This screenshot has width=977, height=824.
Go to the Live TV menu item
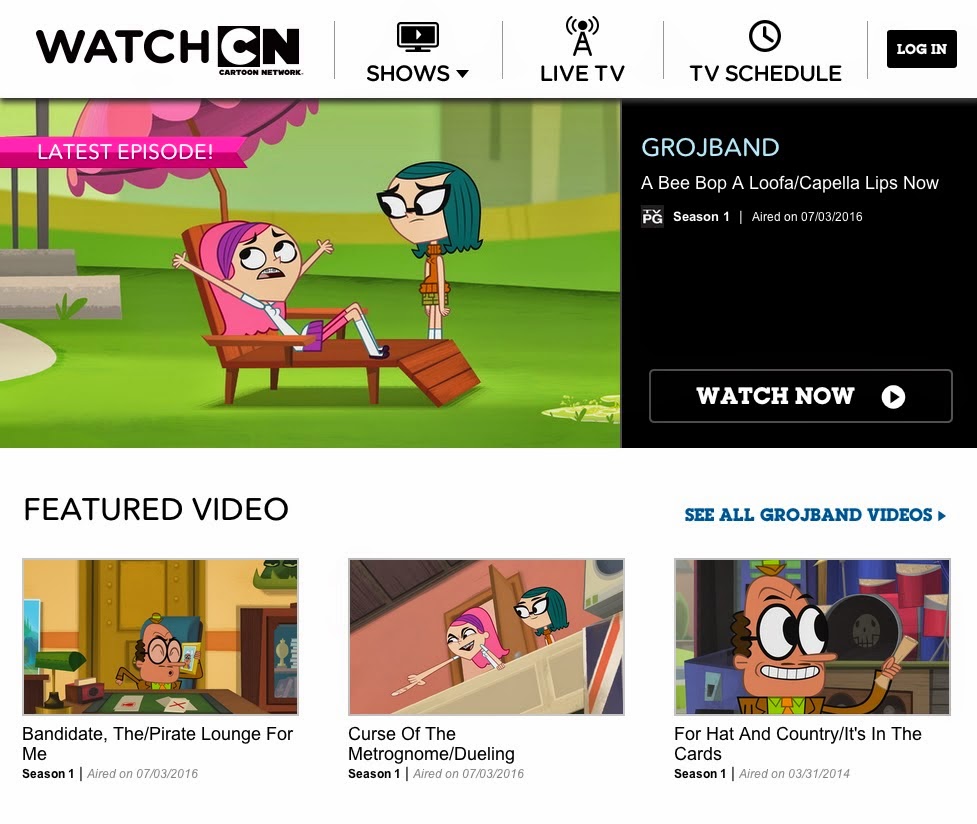(x=582, y=74)
